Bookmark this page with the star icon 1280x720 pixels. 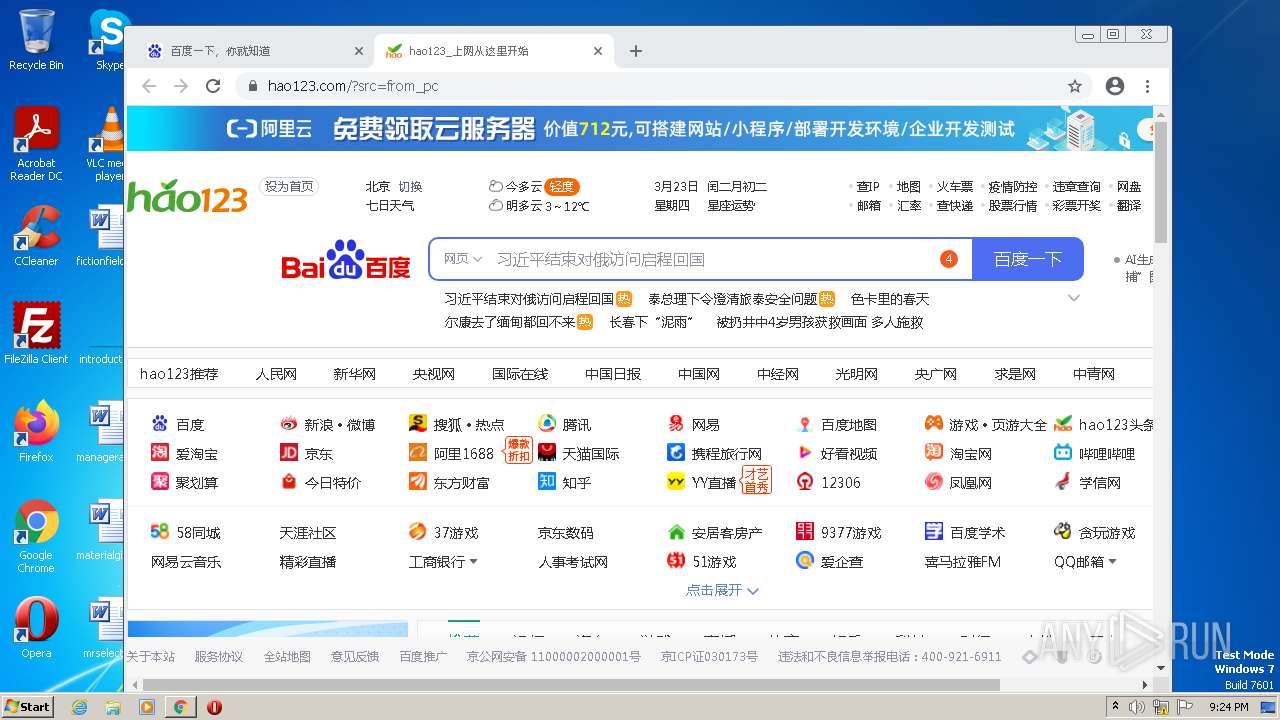[1075, 86]
